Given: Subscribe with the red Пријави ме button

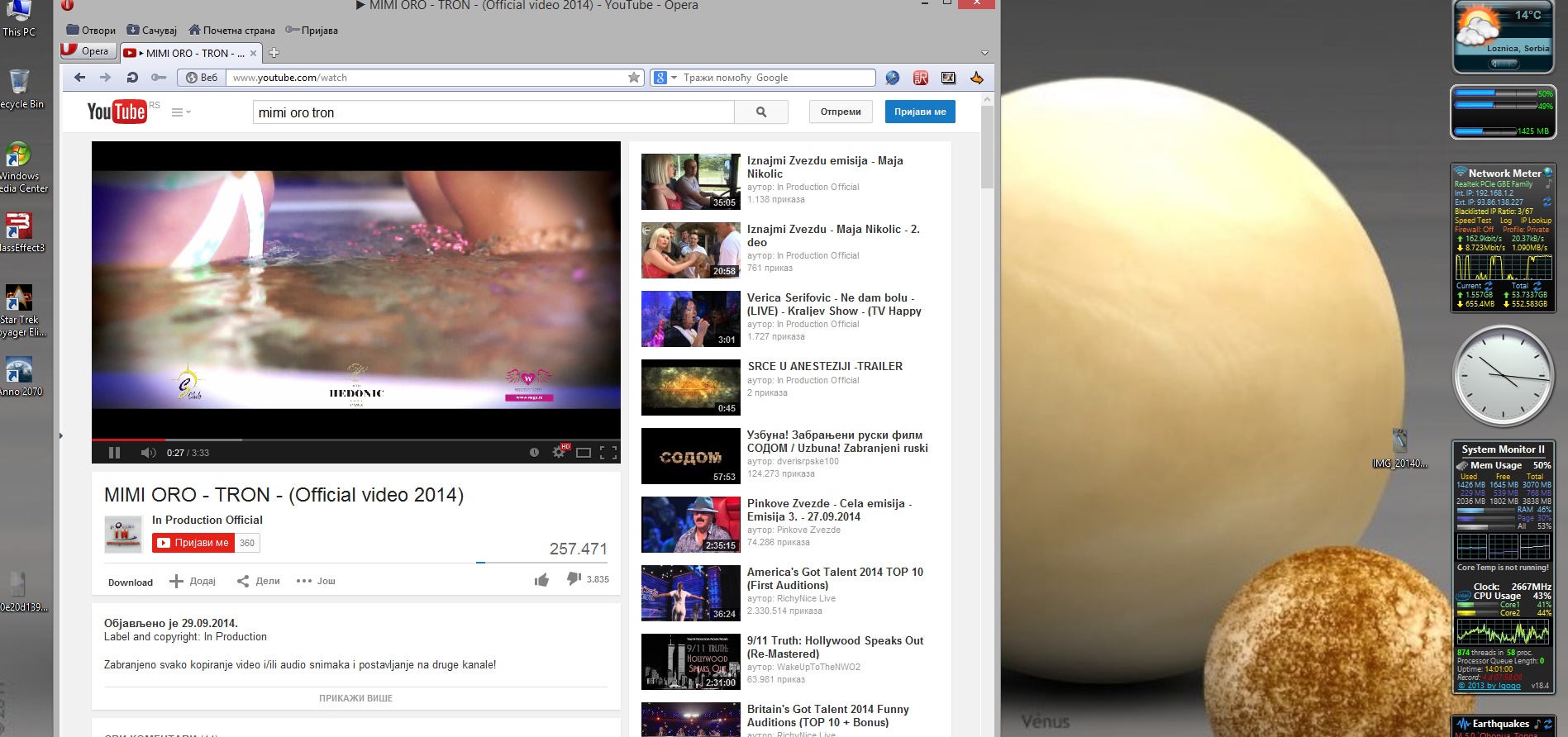Looking at the screenshot, I should pos(193,543).
